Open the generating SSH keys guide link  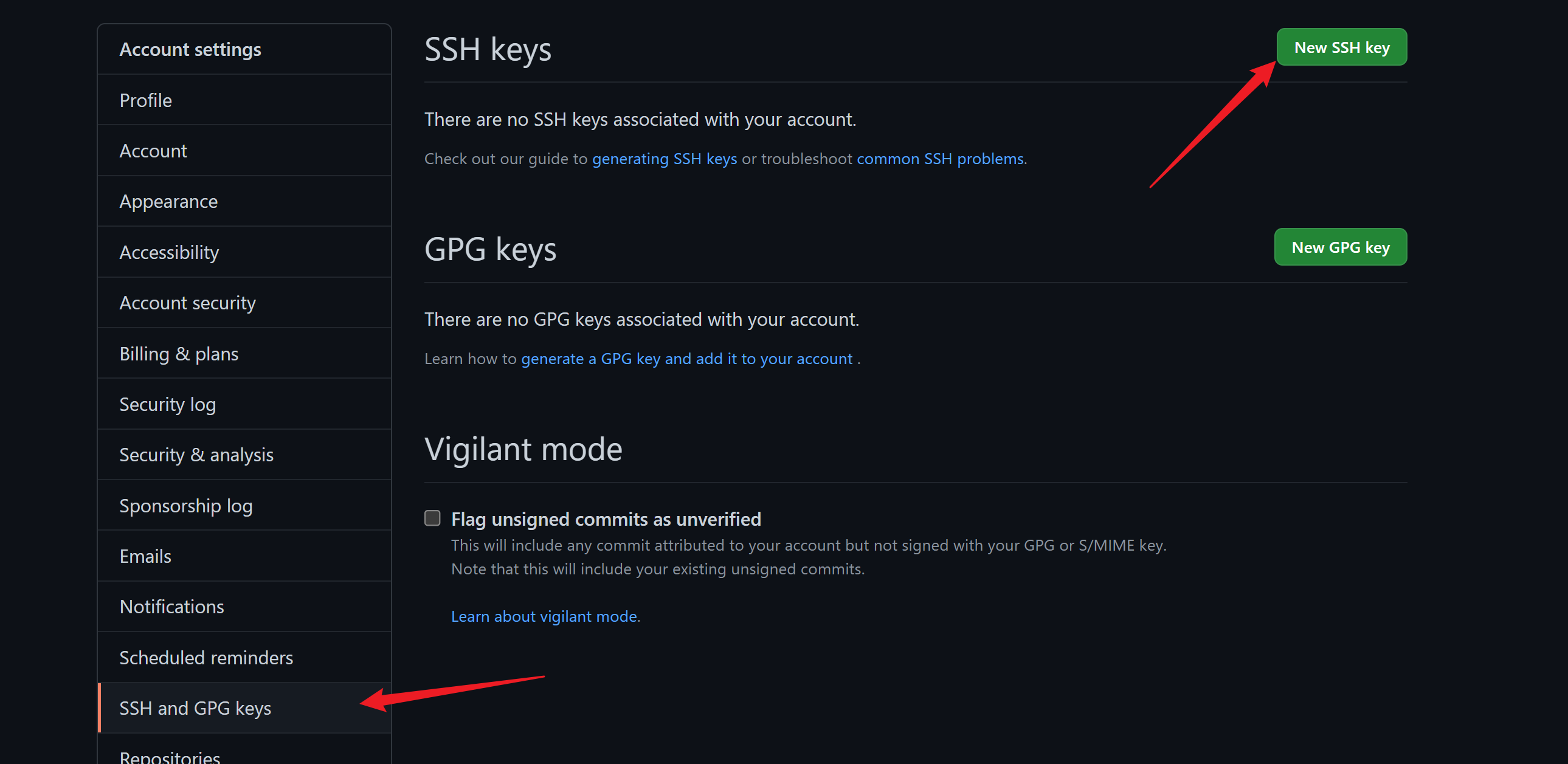(664, 159)
